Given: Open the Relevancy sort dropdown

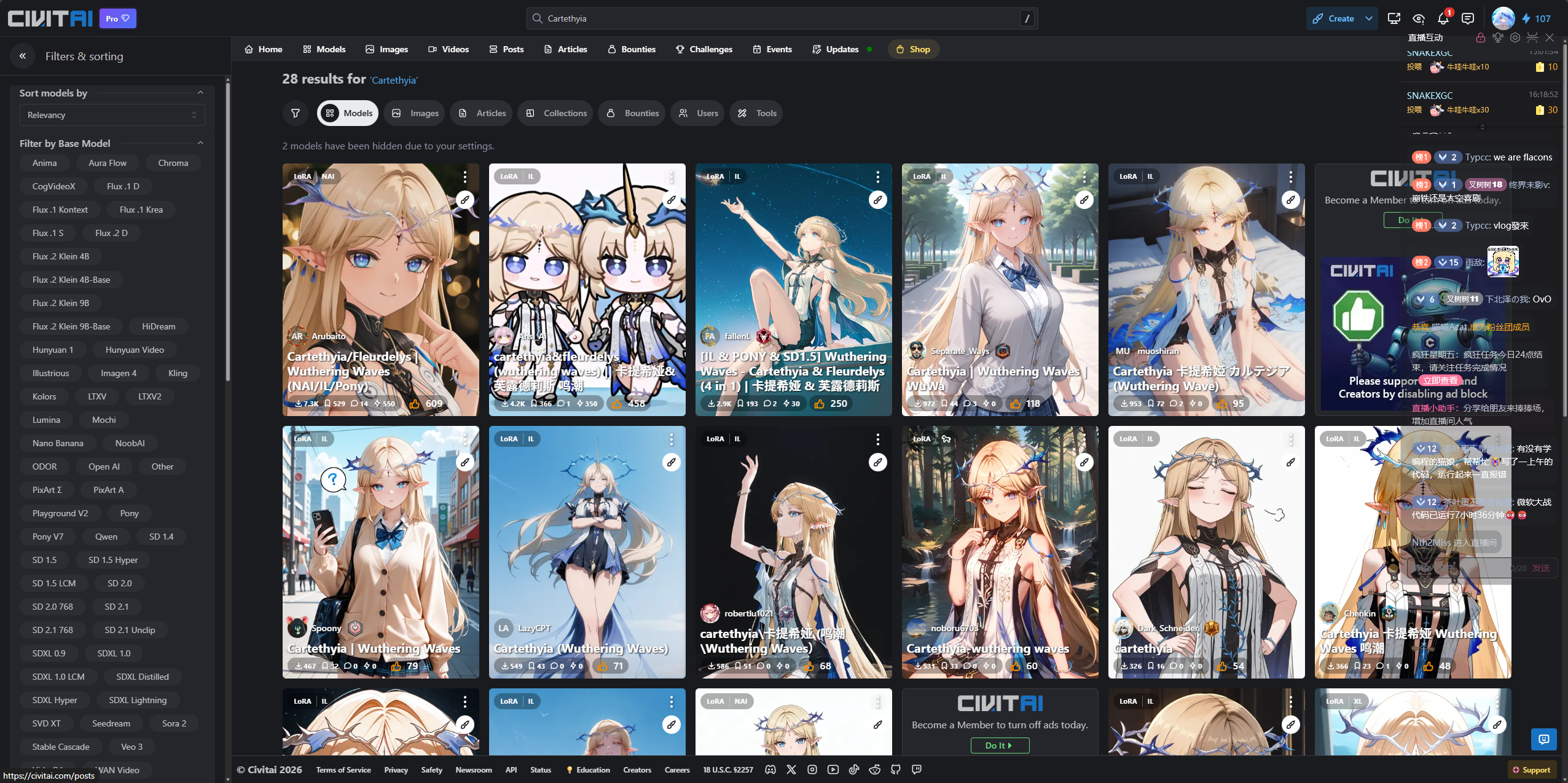Looking at the screenshot, I should 112,115.
